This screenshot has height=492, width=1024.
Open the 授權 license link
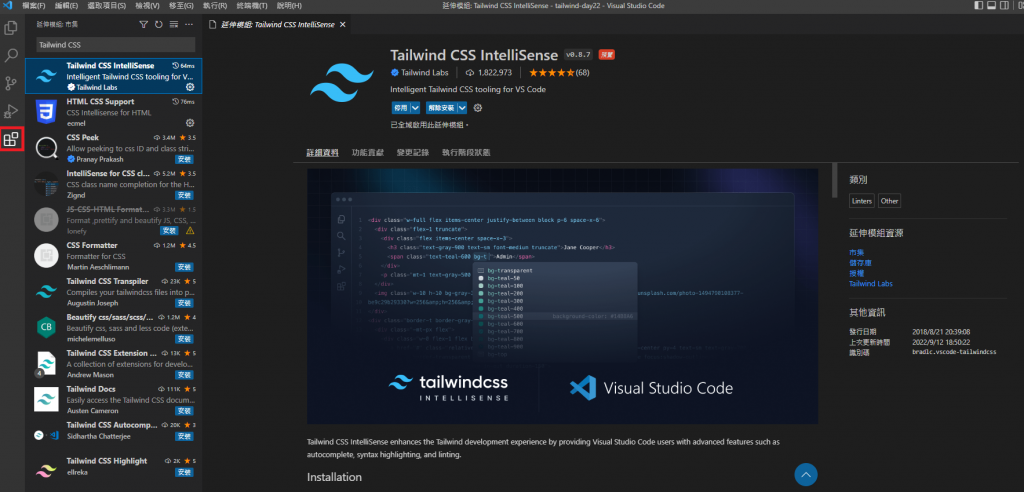click(856, 273)
